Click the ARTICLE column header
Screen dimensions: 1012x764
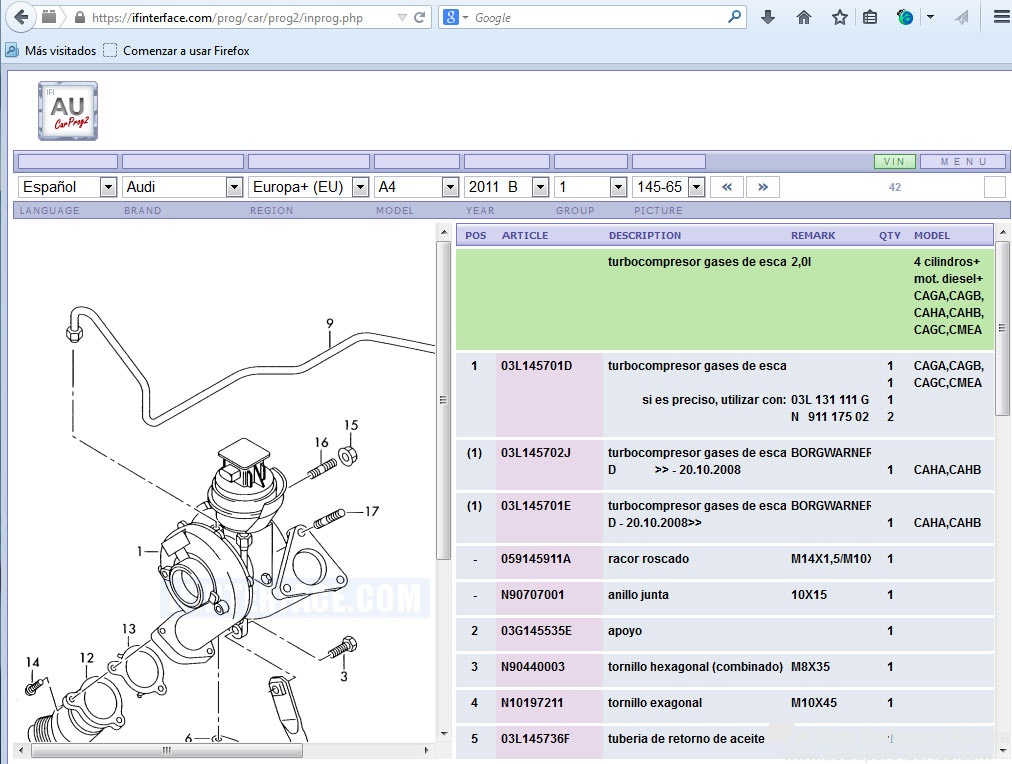pyautogui.click(x=525, y=236)
